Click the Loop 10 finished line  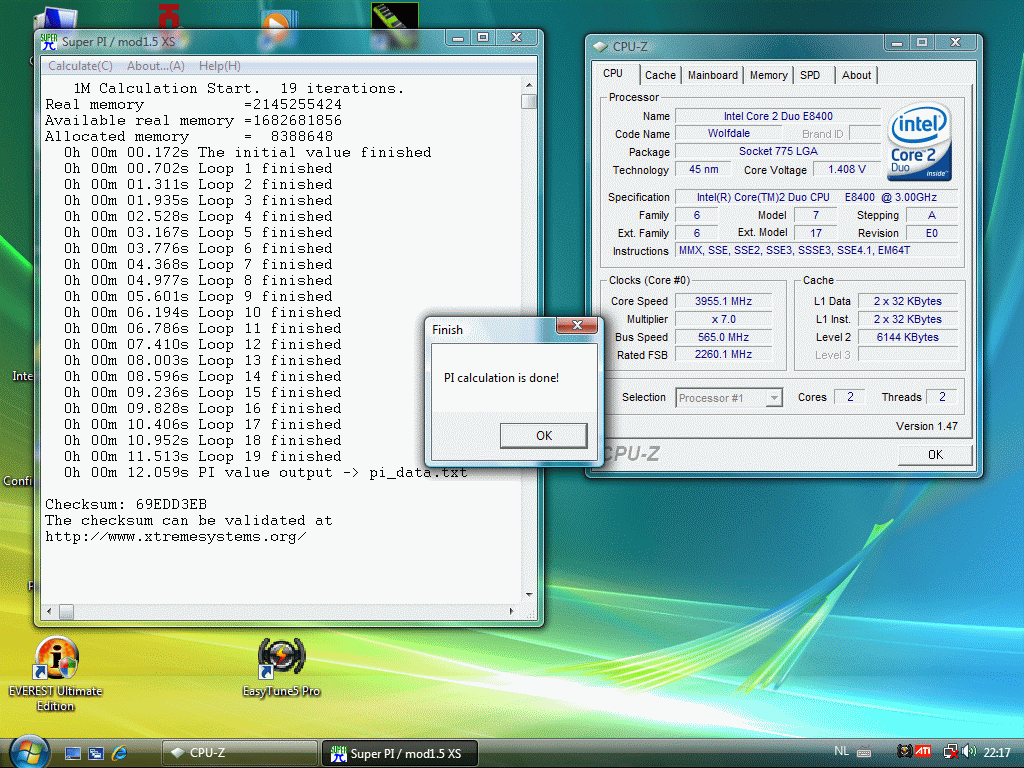(202, 313)
